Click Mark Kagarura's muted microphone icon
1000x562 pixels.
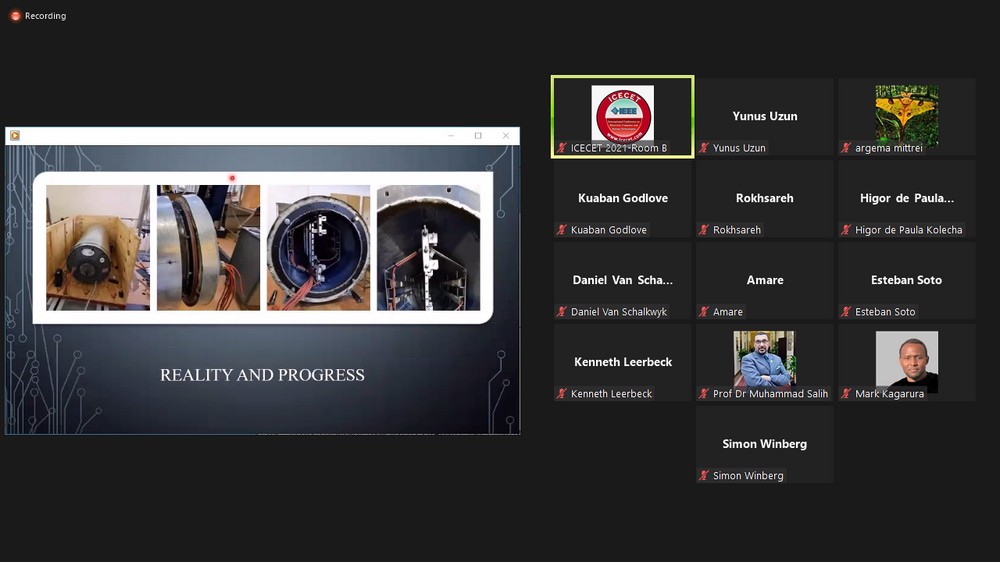(846, 394)
